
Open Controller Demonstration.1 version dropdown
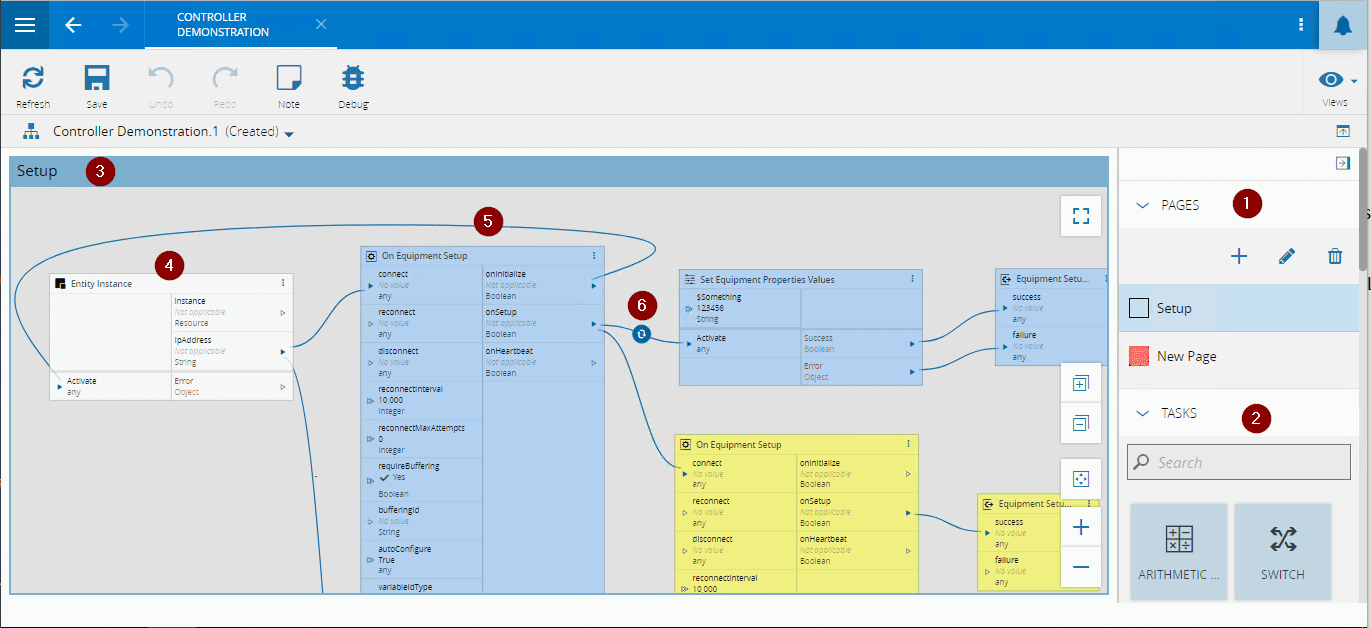pos(289,134)
